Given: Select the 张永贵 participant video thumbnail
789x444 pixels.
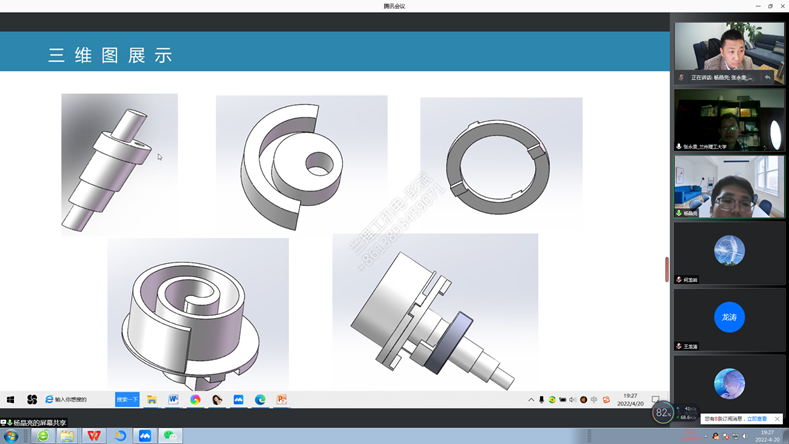Looking at the screenshot, I should [x=729, y=120].
